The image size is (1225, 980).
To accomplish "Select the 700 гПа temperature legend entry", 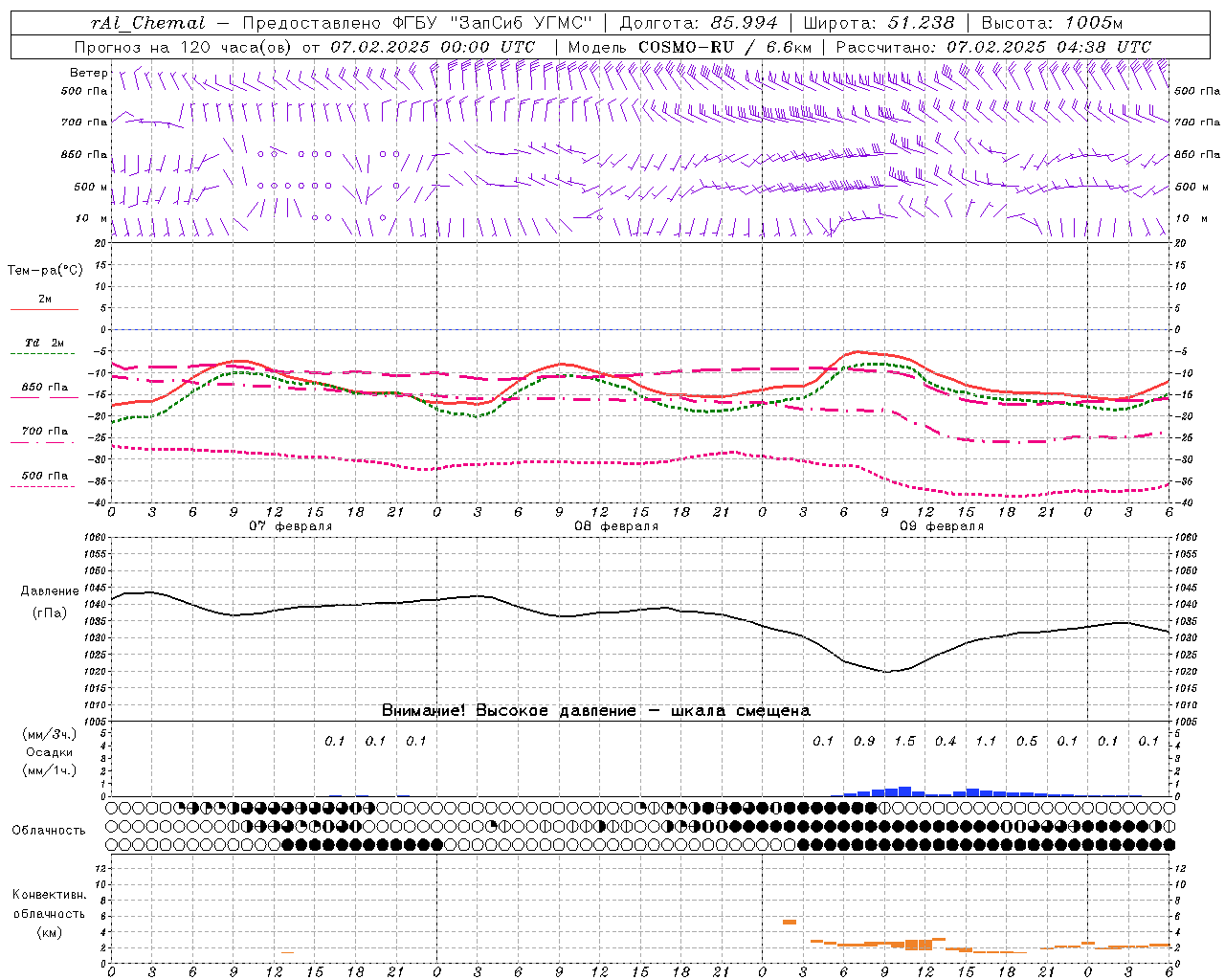I will pos(44,432).
